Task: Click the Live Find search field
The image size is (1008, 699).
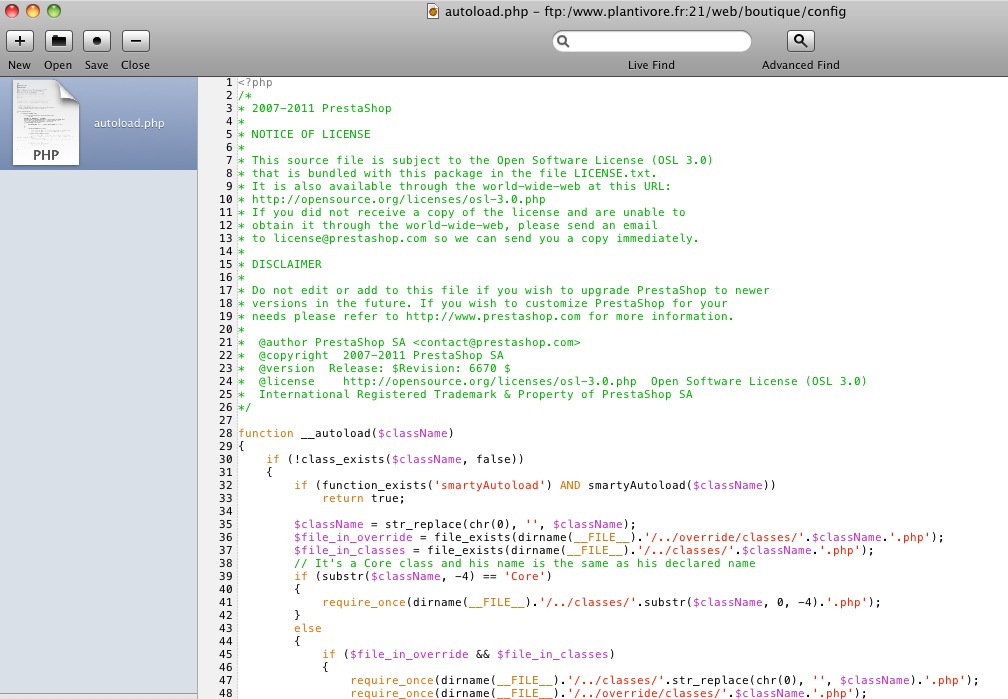Action: tap(651, 41)
